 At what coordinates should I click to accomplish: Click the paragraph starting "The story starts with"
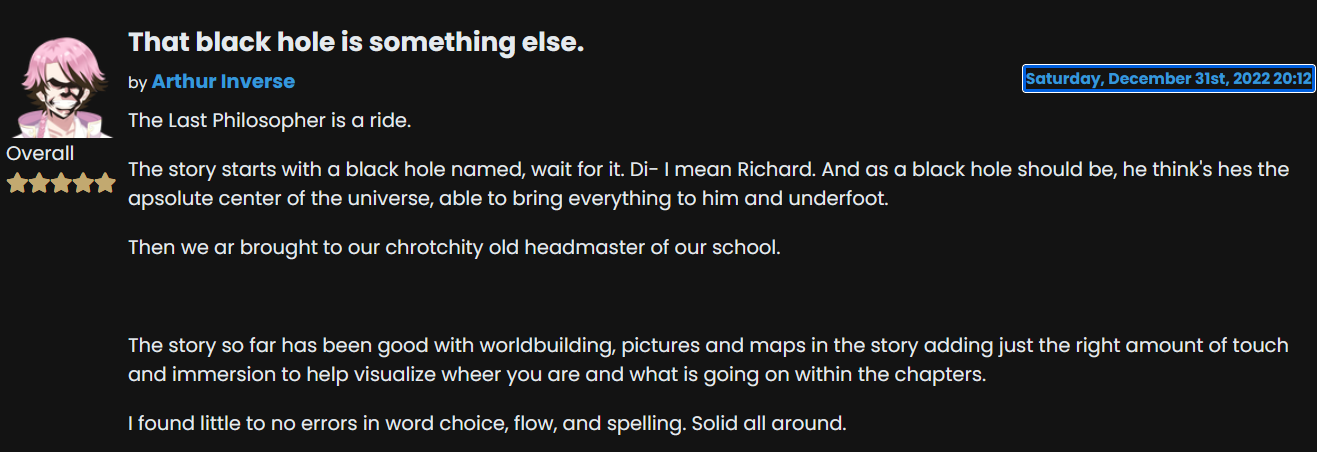[x=708, y=184]
